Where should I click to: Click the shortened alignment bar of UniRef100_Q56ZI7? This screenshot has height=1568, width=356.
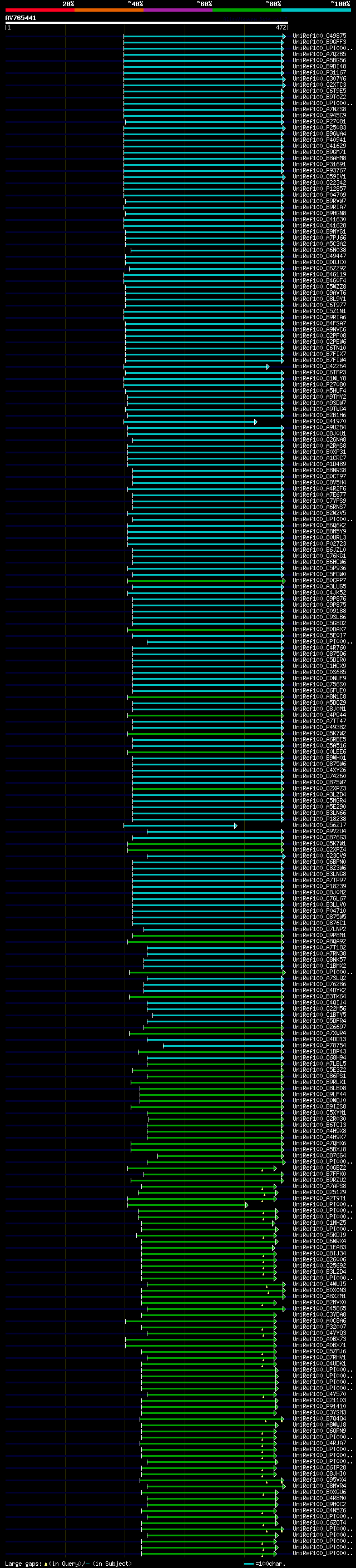[180, 825]
